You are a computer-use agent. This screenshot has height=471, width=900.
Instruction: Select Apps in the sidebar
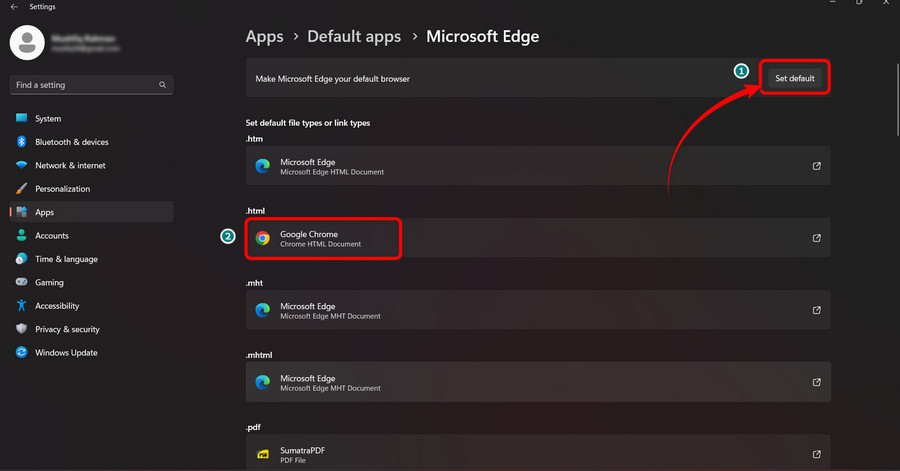(91, 212)
